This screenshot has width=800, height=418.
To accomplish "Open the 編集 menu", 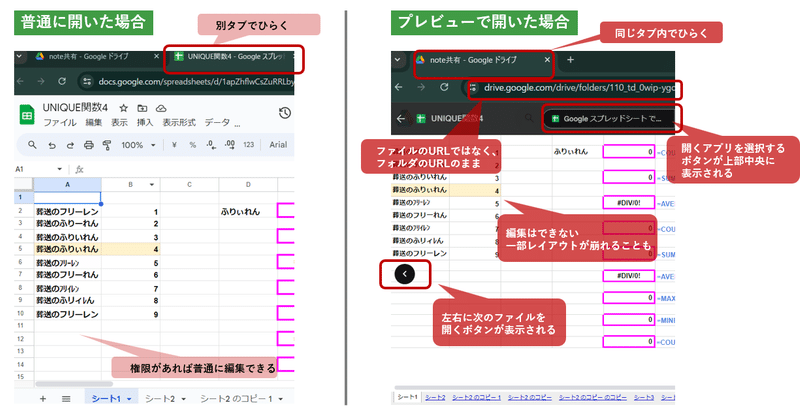I will click(94, 123).
